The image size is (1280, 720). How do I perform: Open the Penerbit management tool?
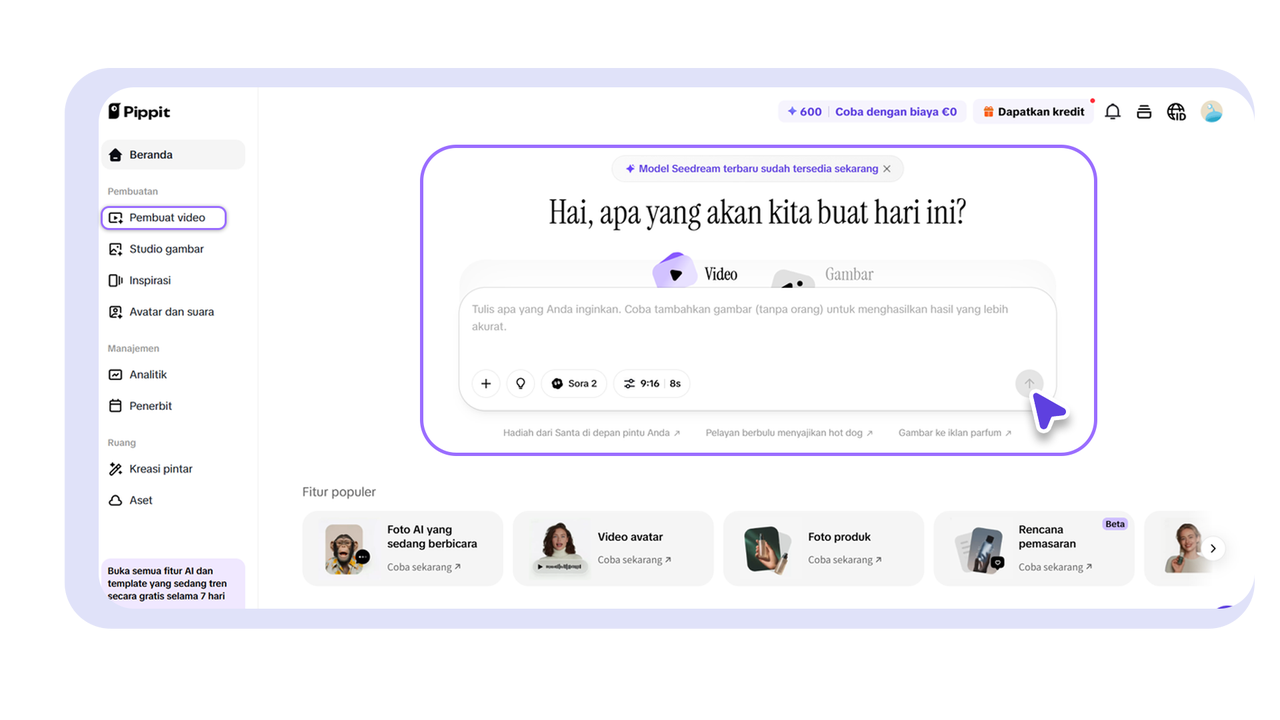click(150, 405)
